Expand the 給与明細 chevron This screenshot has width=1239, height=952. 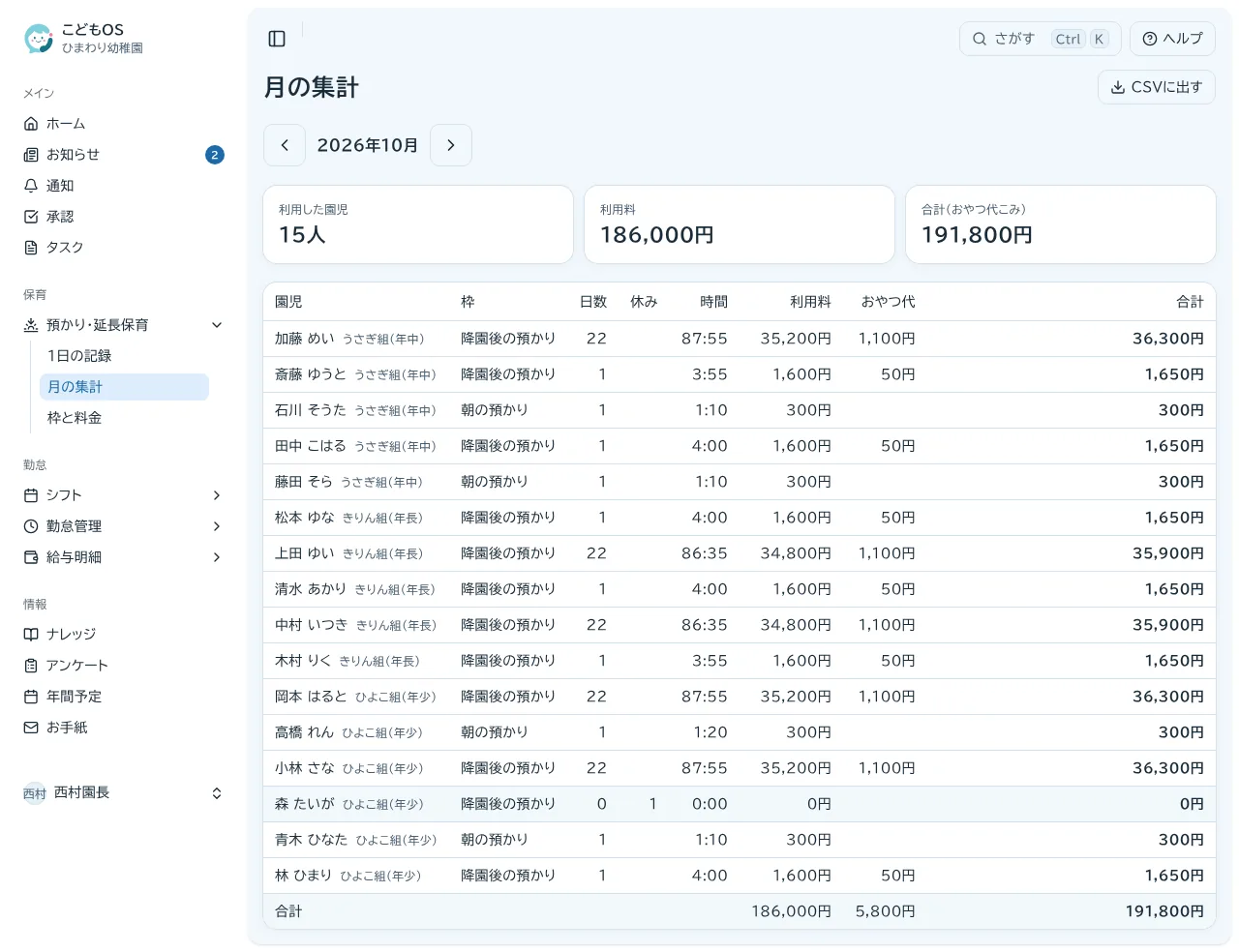point(217,557)
